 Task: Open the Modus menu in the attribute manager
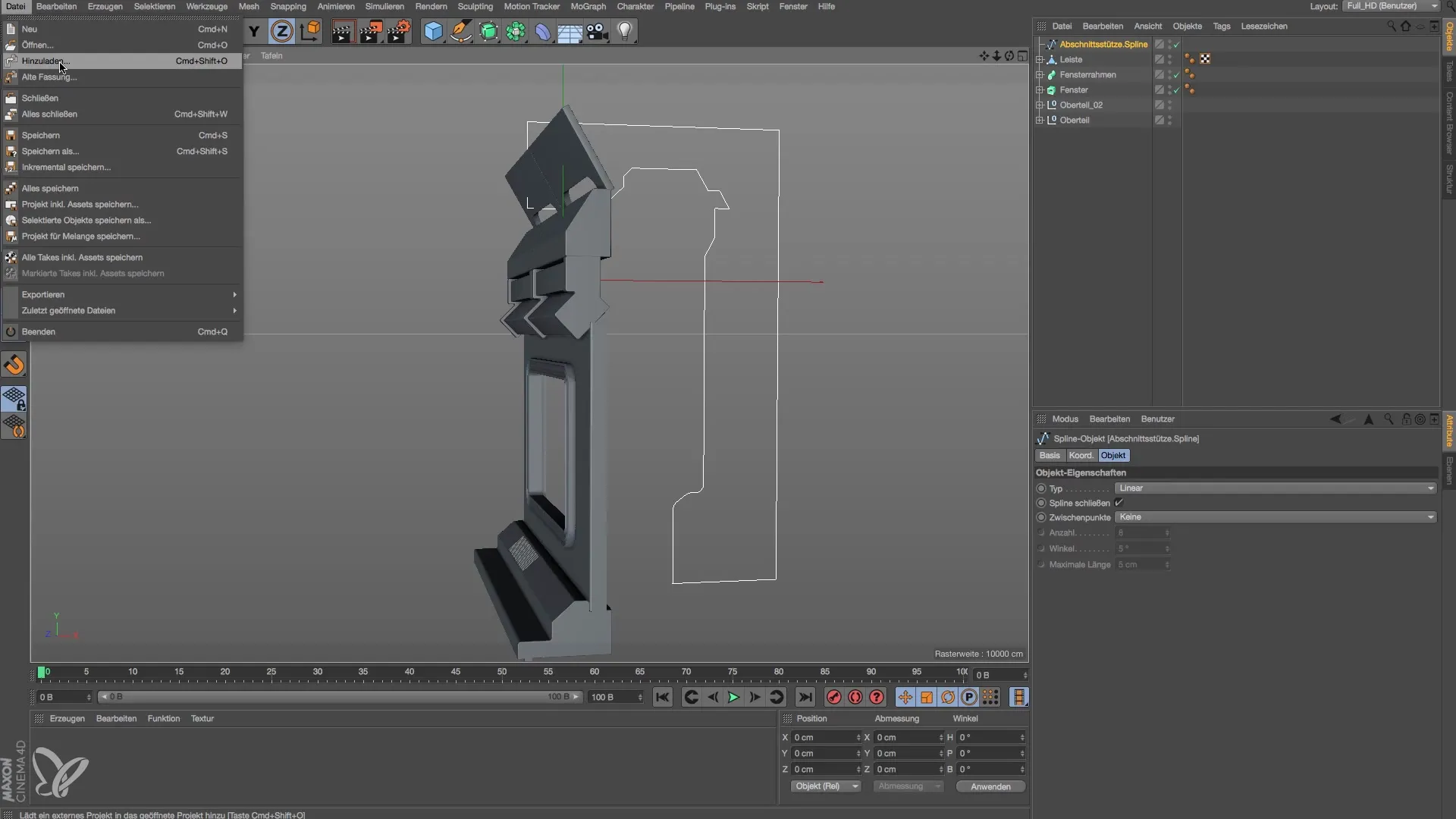[1065, 419]
